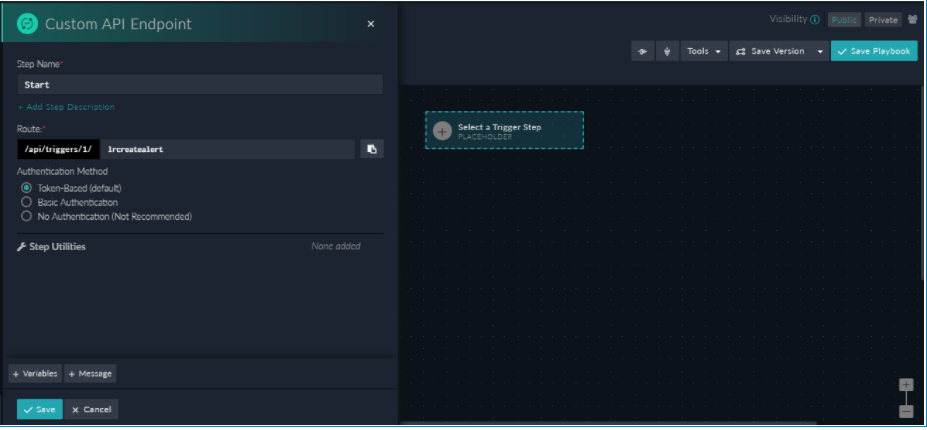Set visibility to Private

point(883,20)
